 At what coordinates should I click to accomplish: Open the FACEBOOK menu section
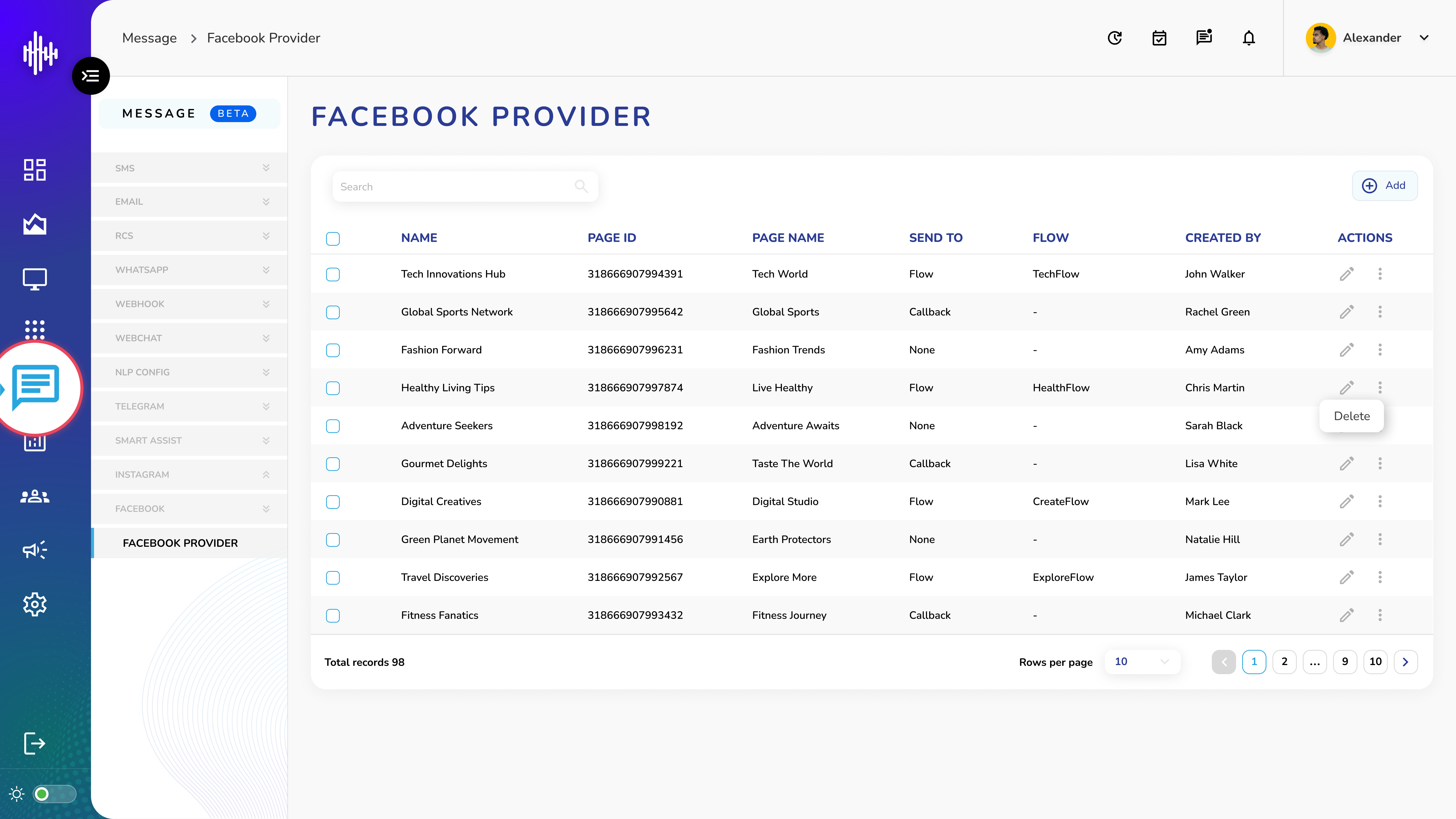click(189, 509)
